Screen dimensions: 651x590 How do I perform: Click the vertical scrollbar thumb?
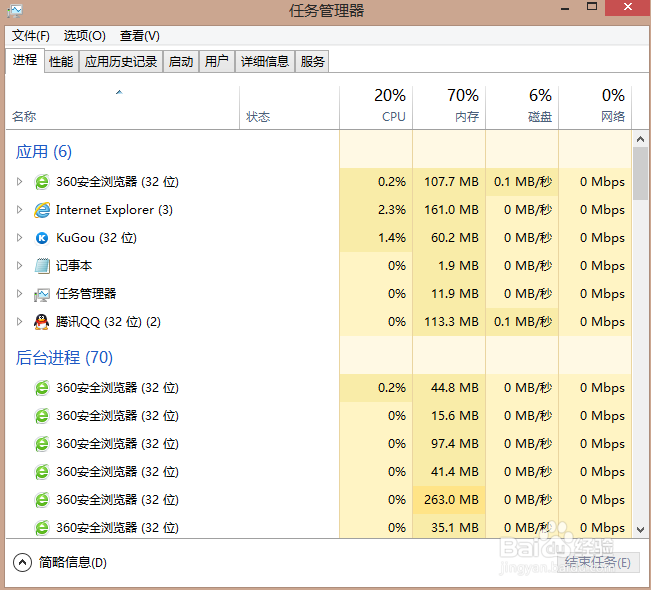tap(640, 174)
